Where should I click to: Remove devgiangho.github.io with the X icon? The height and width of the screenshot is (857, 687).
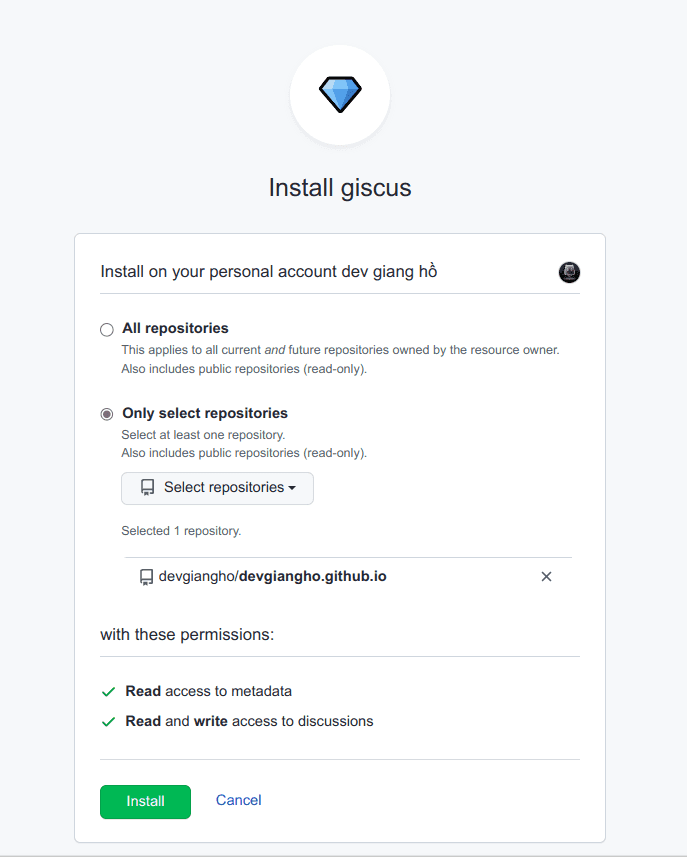pyautogui.click(x=546, y=577)
